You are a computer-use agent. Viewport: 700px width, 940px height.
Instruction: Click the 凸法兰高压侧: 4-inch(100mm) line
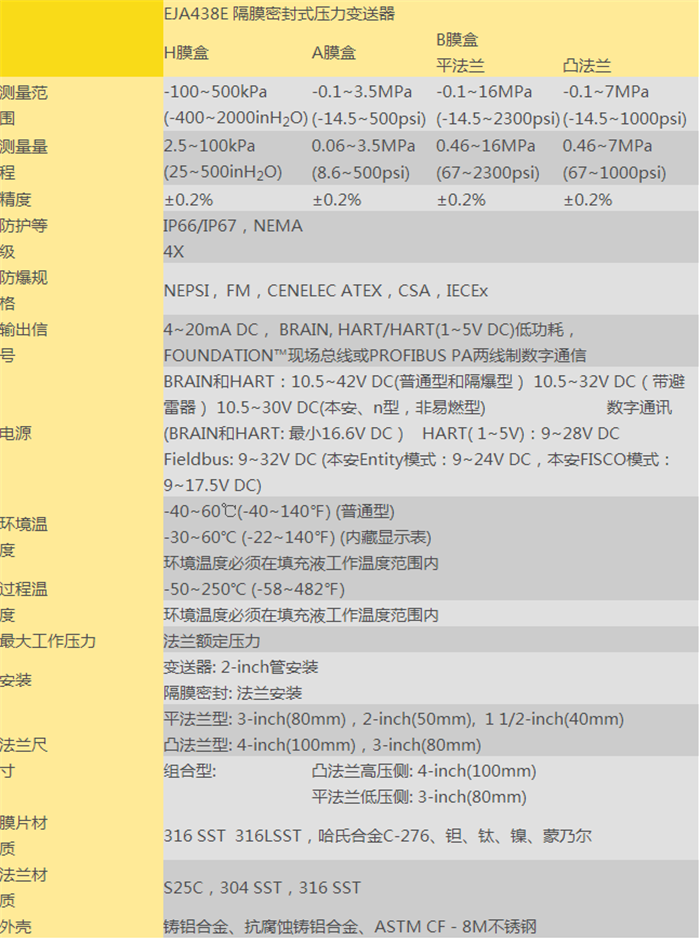[424, 771]
